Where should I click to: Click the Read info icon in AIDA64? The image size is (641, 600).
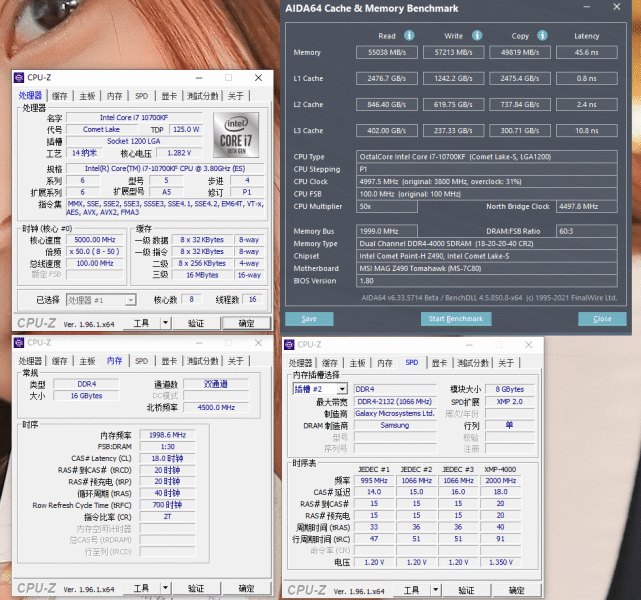pos(409,36)
